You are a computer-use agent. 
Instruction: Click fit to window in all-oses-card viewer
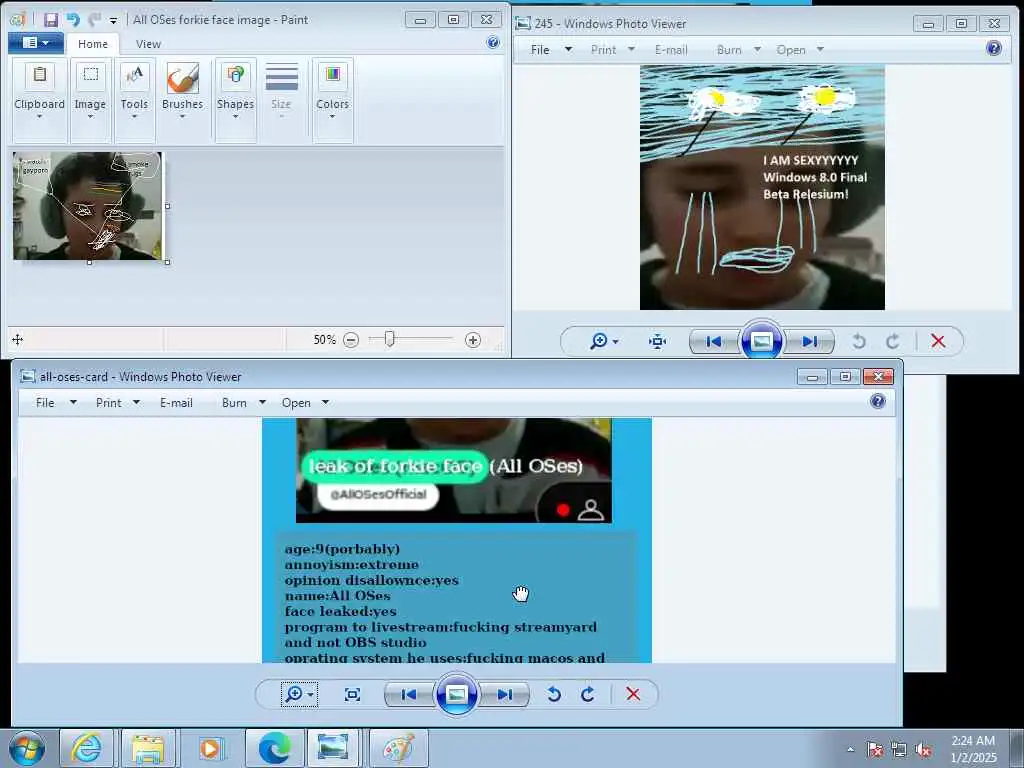[352, 694]
